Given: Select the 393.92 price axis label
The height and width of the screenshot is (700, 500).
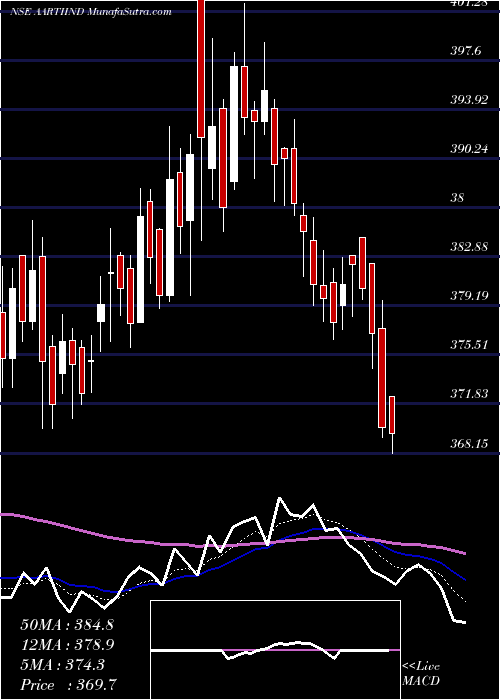Looking at the screenshot, I should pos(469,100).
